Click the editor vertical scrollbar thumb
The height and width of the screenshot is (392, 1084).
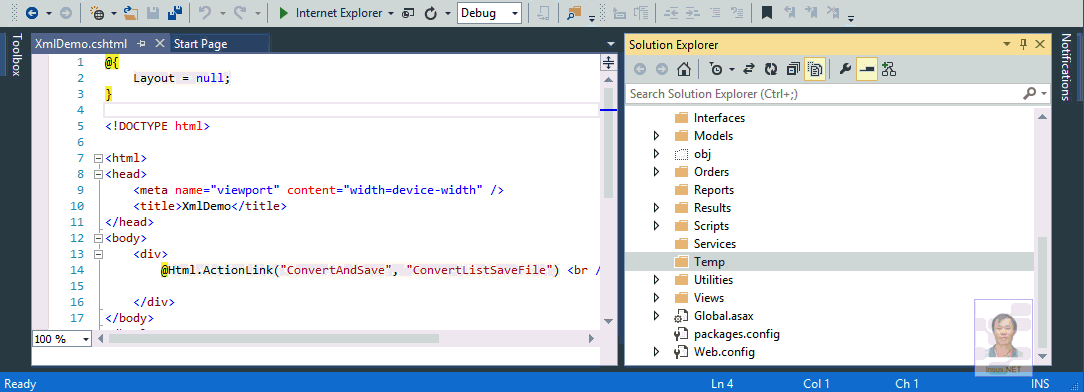click(x=608, y=142)
